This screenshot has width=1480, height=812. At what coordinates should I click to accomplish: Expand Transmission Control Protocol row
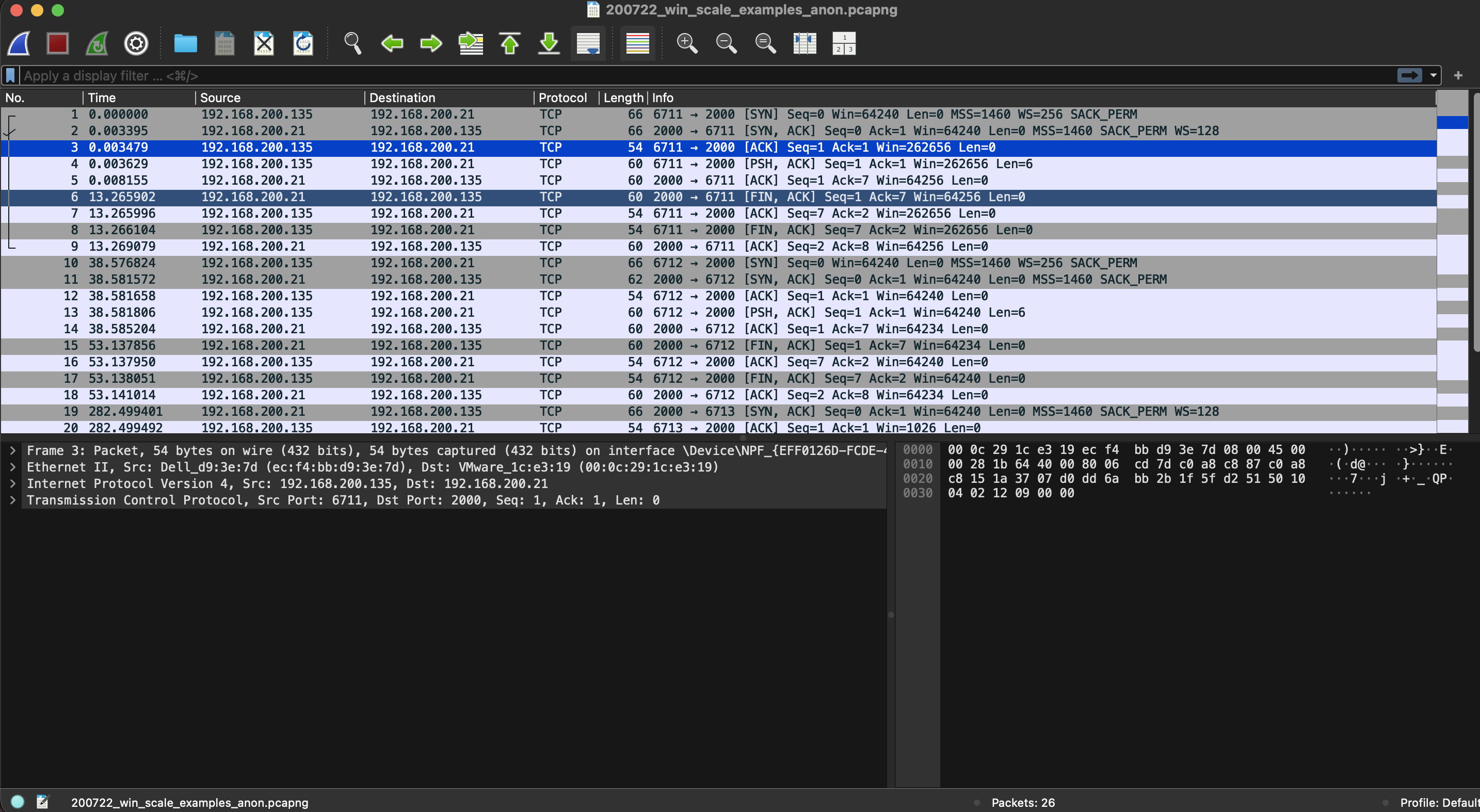[x=12, y=501]
